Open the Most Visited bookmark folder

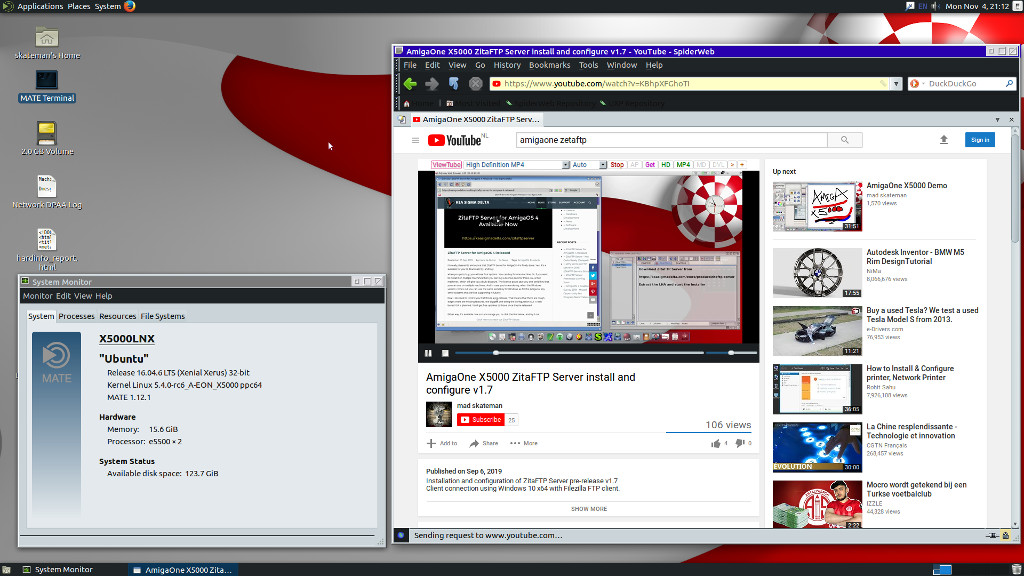tap(473, 103)
